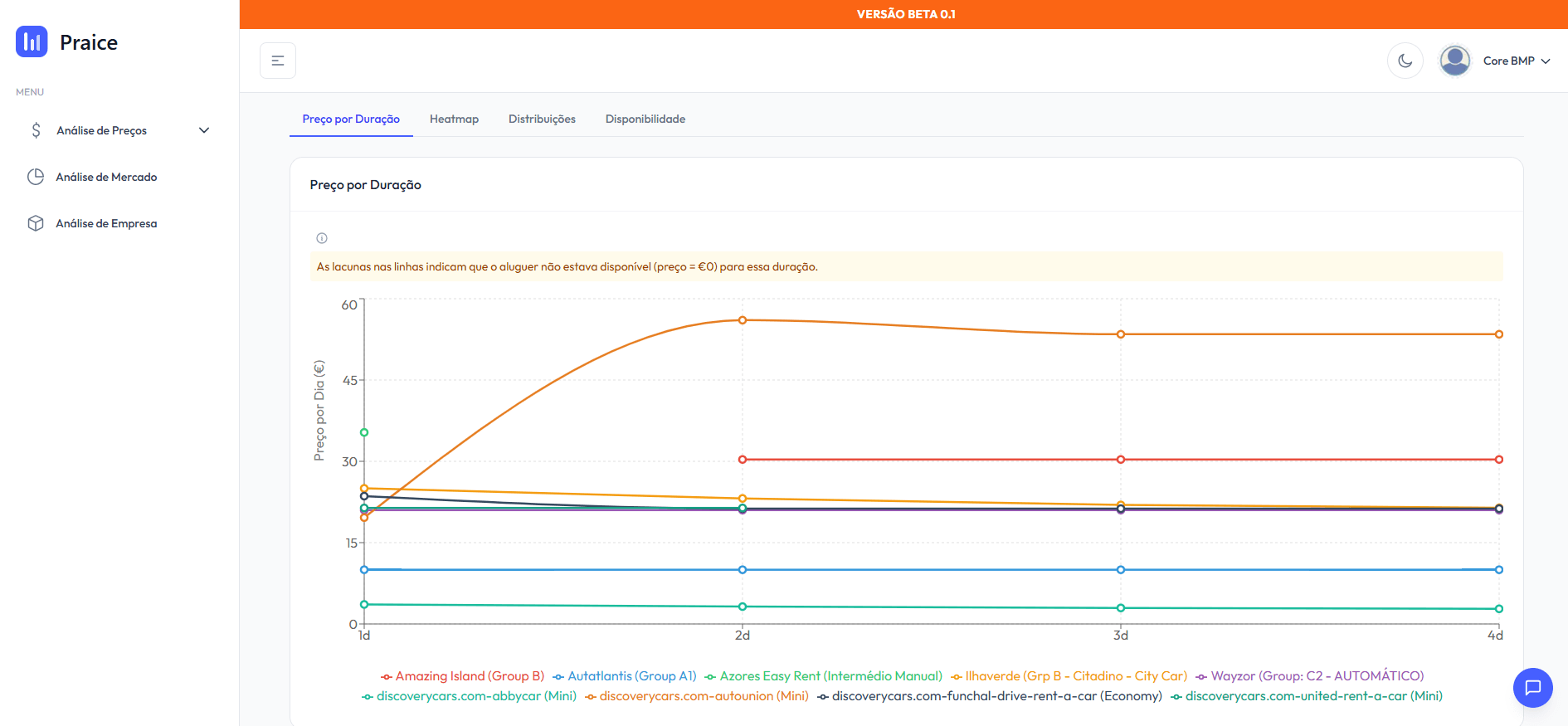Go to Análise de Empresa page
Image resolution: width=1568 pixels, height=726 pixels.
(106, 223)
